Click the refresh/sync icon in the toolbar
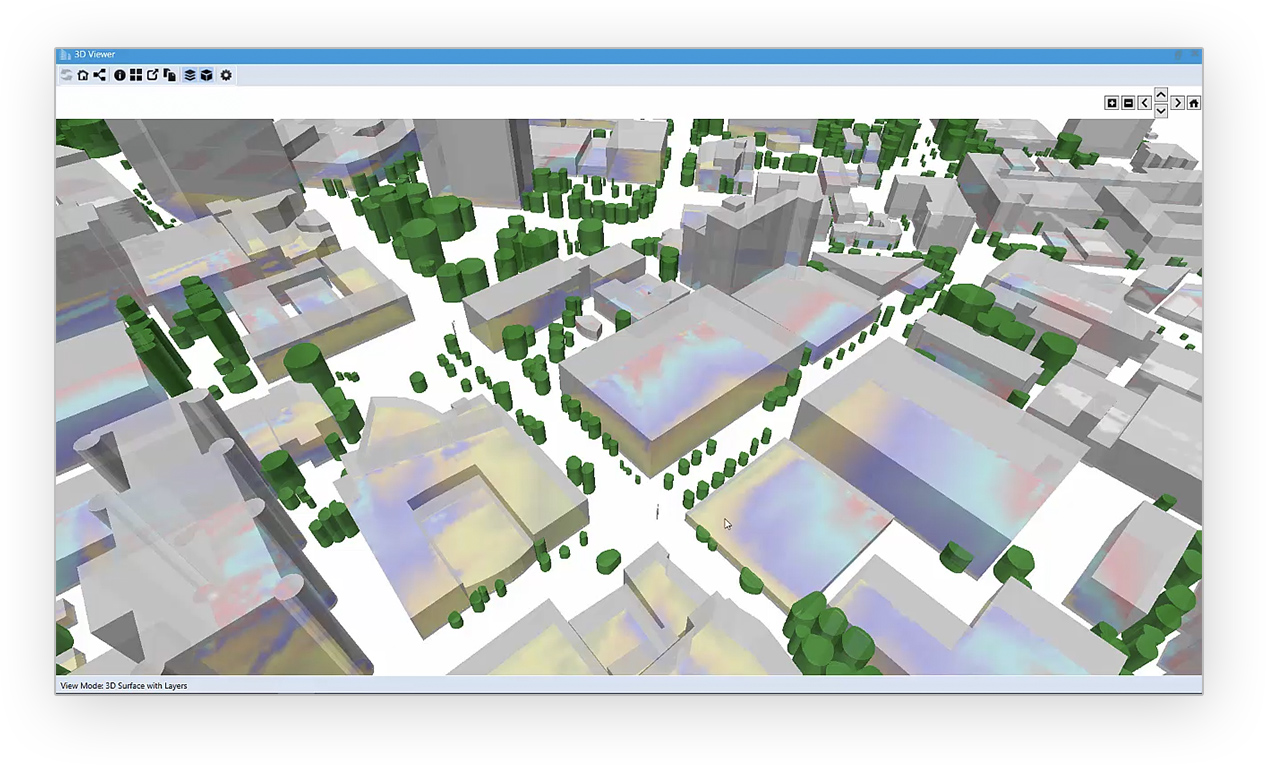 pos(66,75)
